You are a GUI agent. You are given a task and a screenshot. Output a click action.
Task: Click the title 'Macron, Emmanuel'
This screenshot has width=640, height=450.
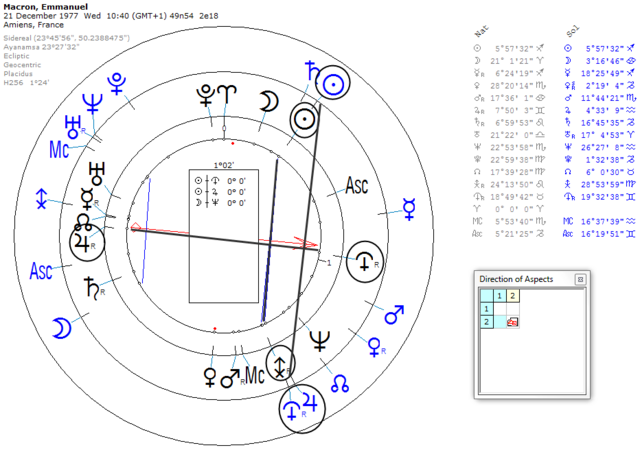click(46, 7)
